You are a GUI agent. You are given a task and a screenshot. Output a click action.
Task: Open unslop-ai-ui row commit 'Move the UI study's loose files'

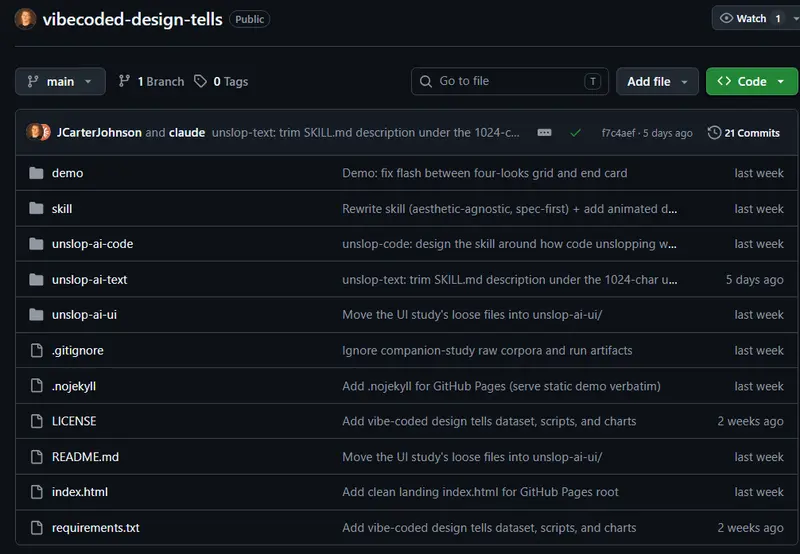click(x=472, y=315)
